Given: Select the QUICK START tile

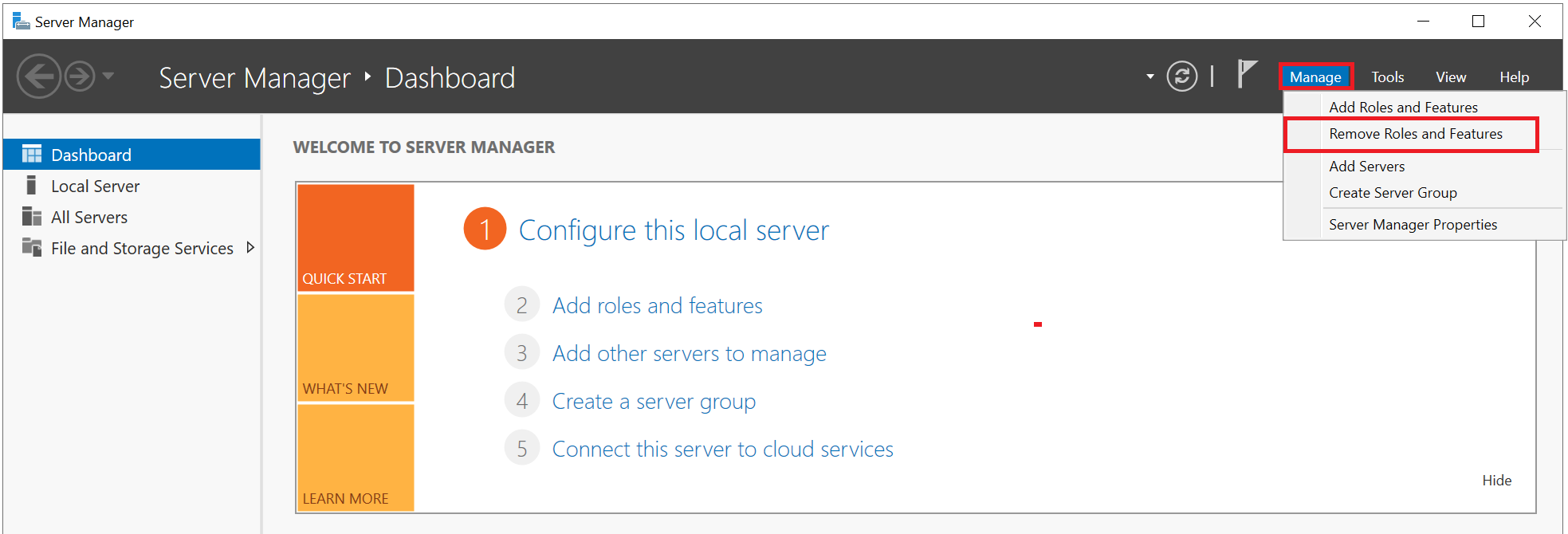Looking at the screenshot, I should pos(356,238).
